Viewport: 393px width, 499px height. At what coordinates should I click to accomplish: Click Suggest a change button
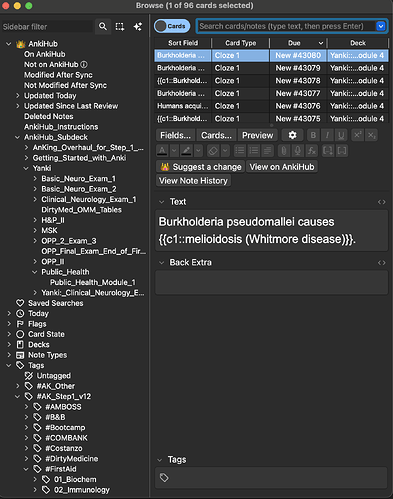pyautogui.click(x=201, y=167)
